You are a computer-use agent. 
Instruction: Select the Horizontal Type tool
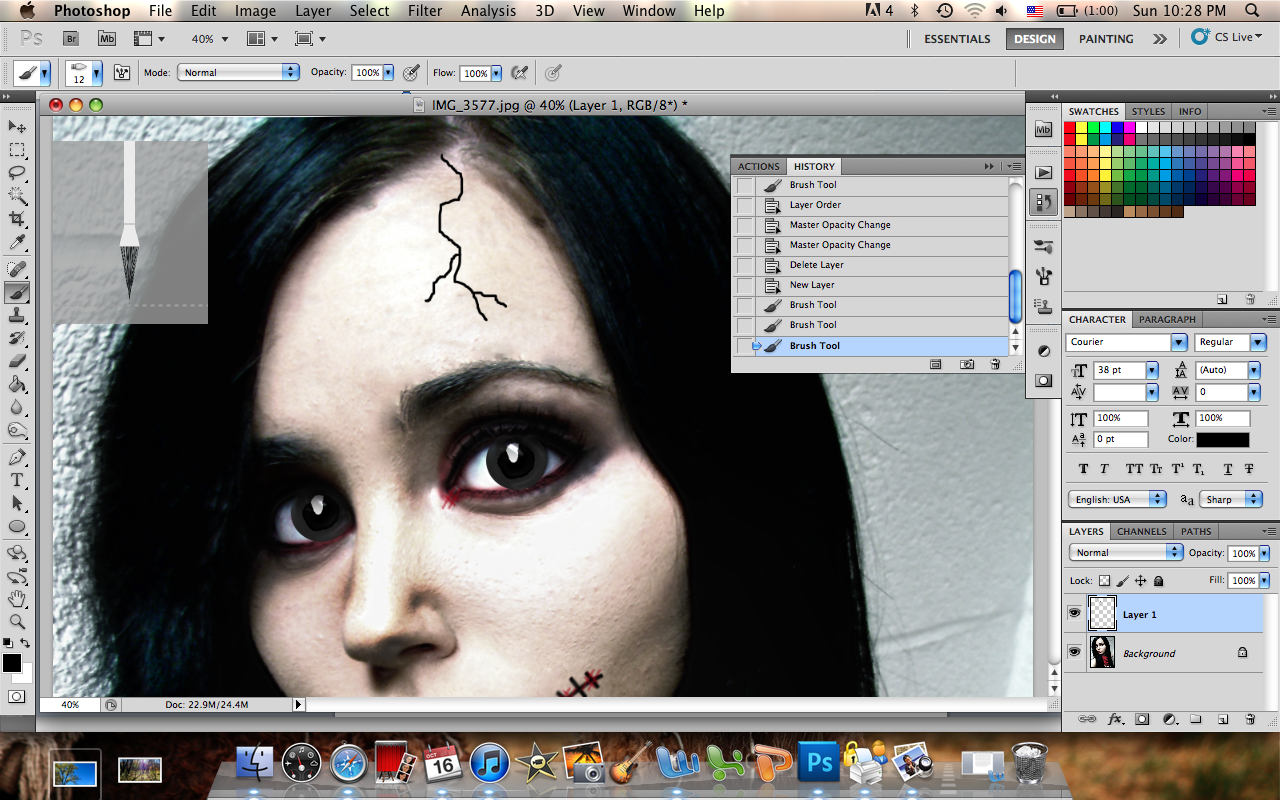(17, 481)
